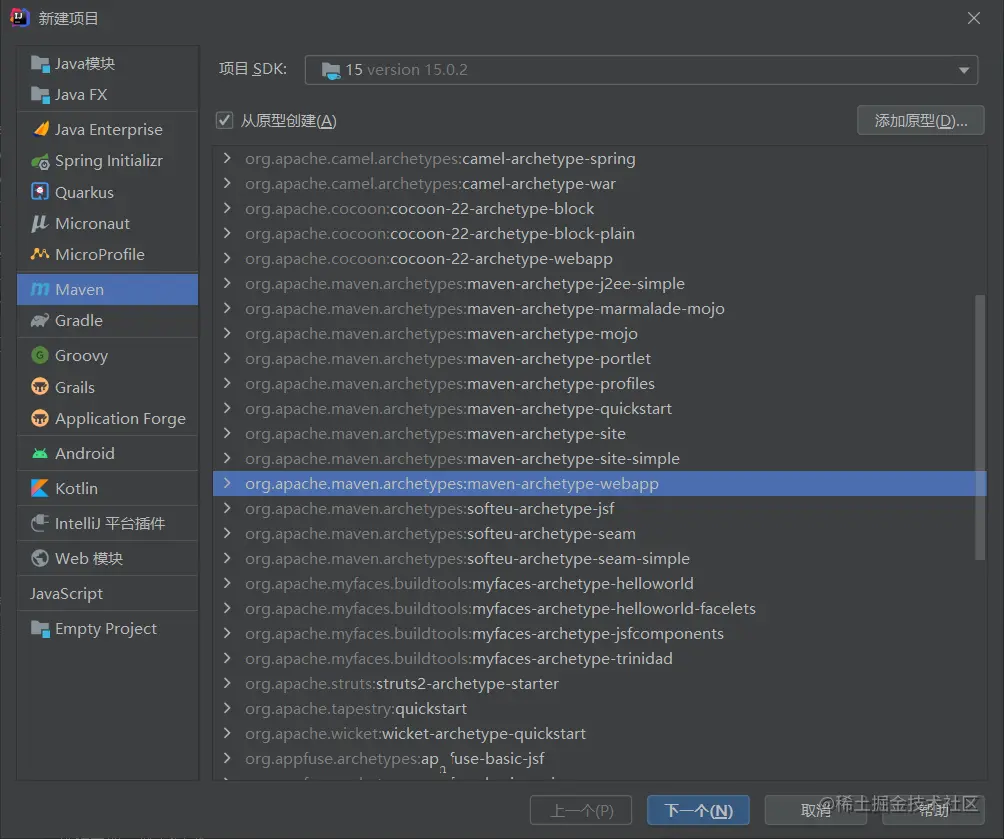The width and height of the screenshot is (1004, 839).
Task: Click the Application Forge icon
Action: 40,418
